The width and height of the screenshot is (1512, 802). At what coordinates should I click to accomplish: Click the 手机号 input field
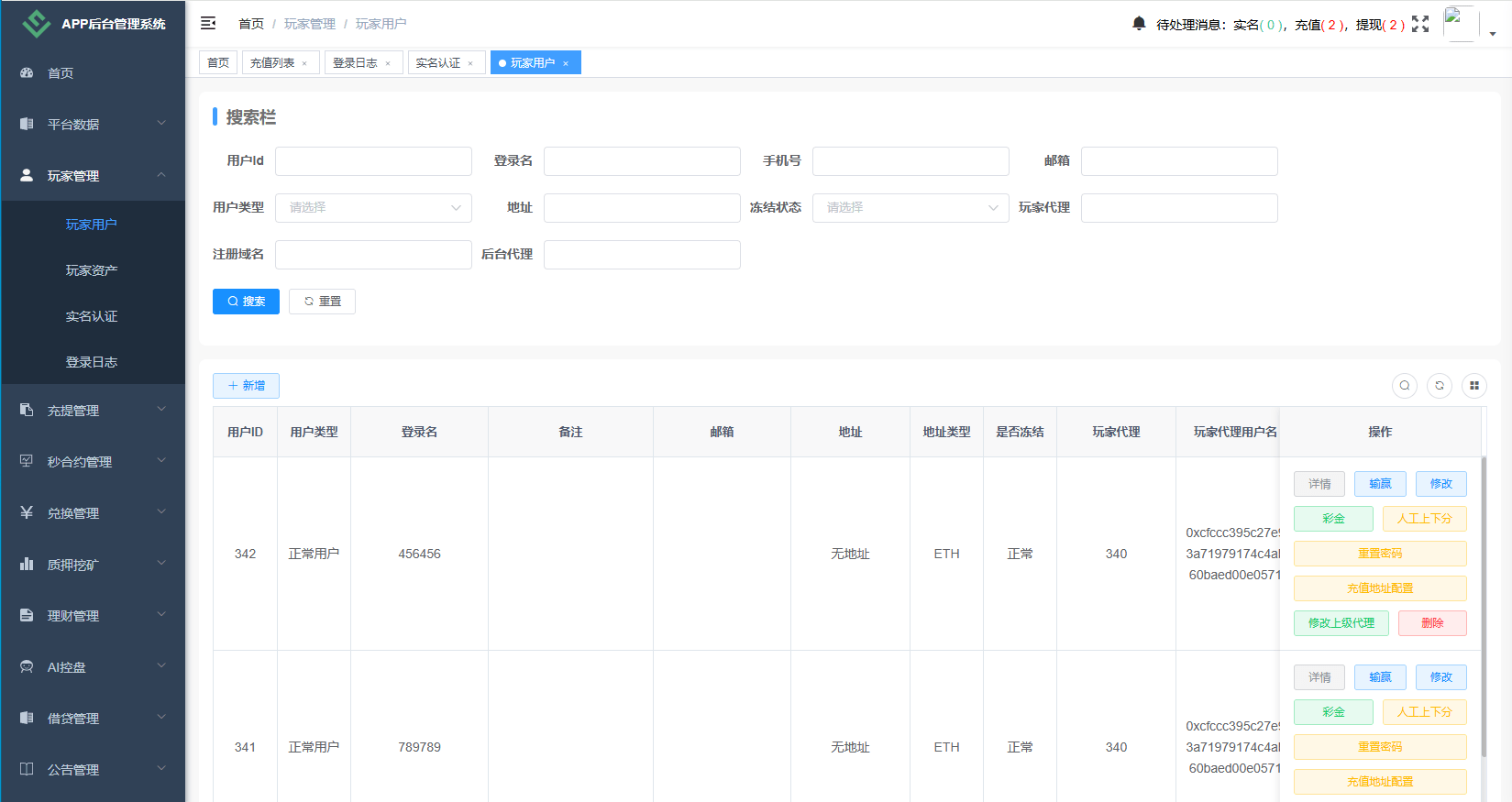click(911, 161)
